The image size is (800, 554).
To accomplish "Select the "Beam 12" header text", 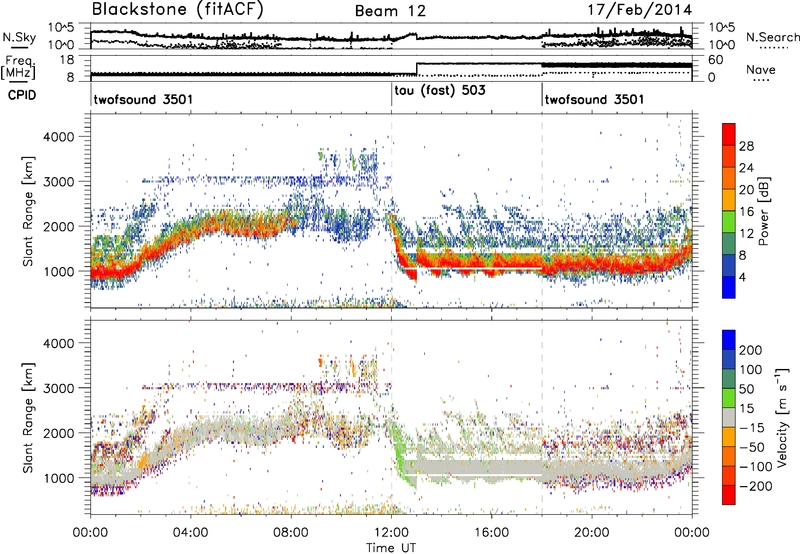I will point(390,11).
